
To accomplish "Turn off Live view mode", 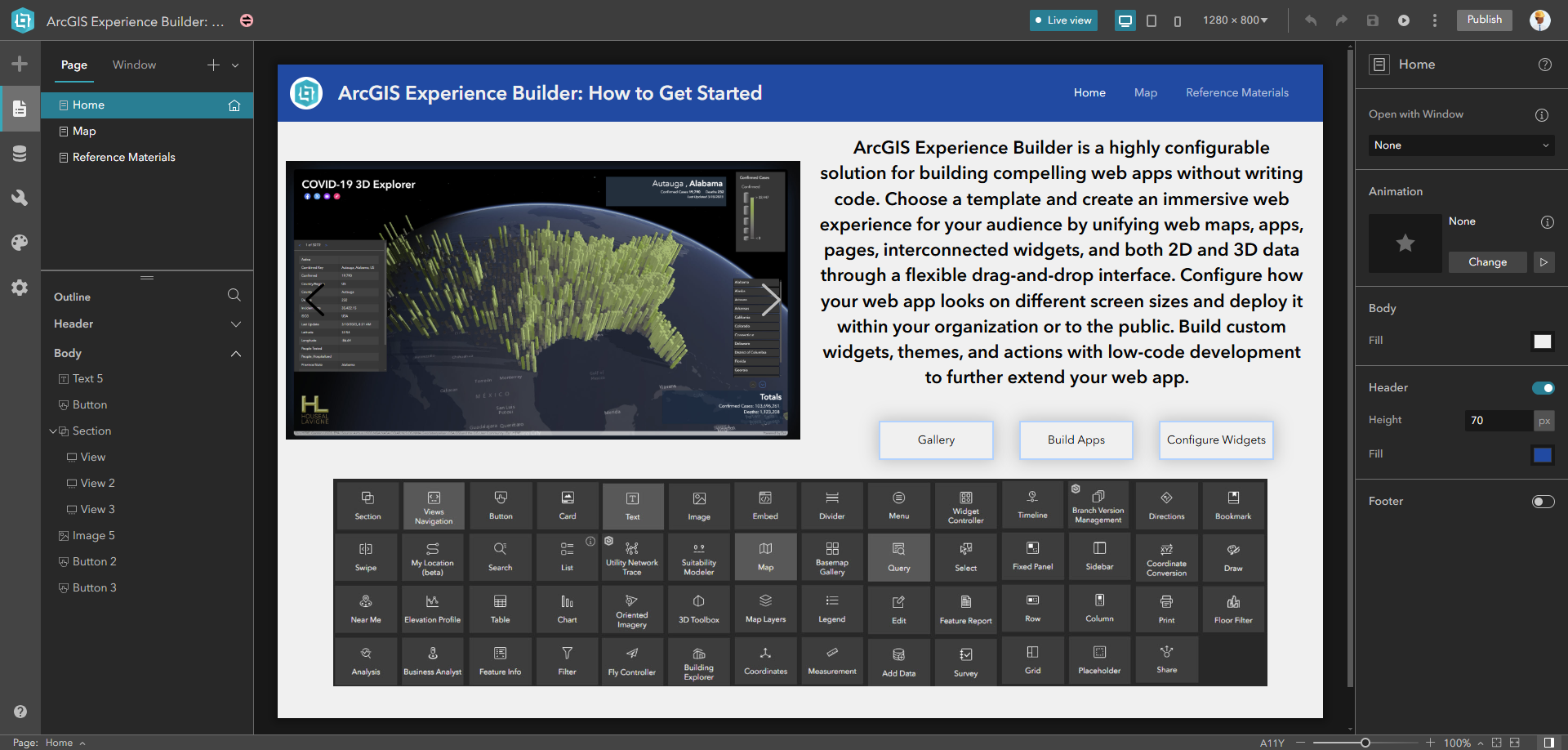I will pyautogui.click(x=1062, y=20).
